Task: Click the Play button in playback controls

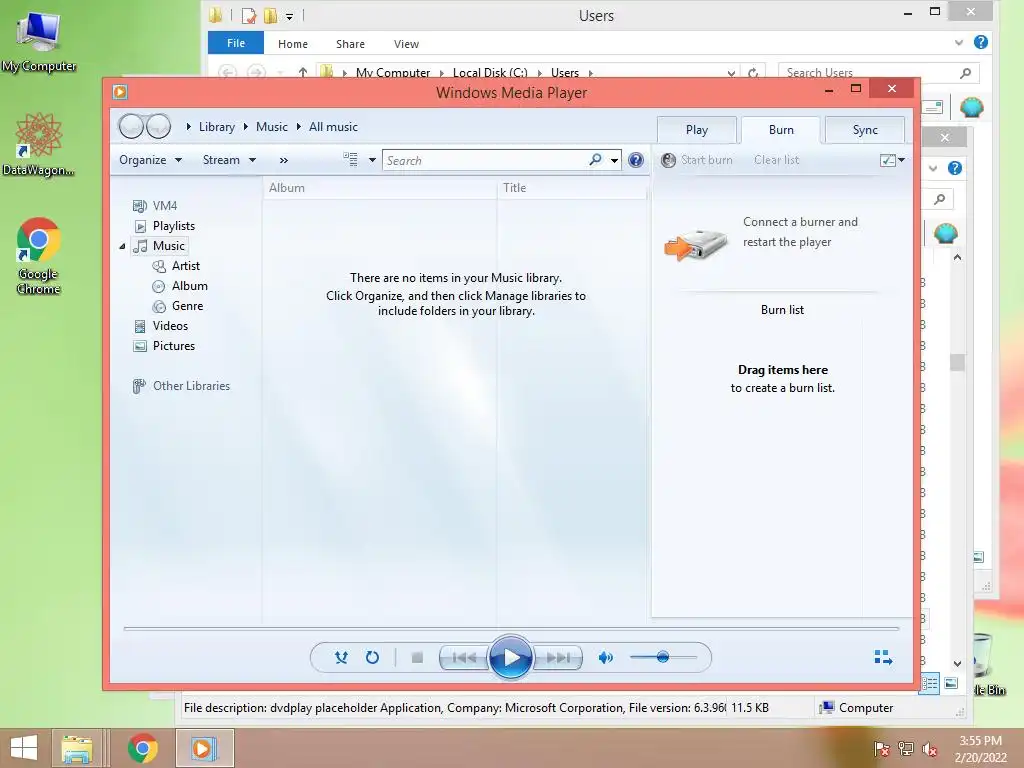Action: [510, 658]
